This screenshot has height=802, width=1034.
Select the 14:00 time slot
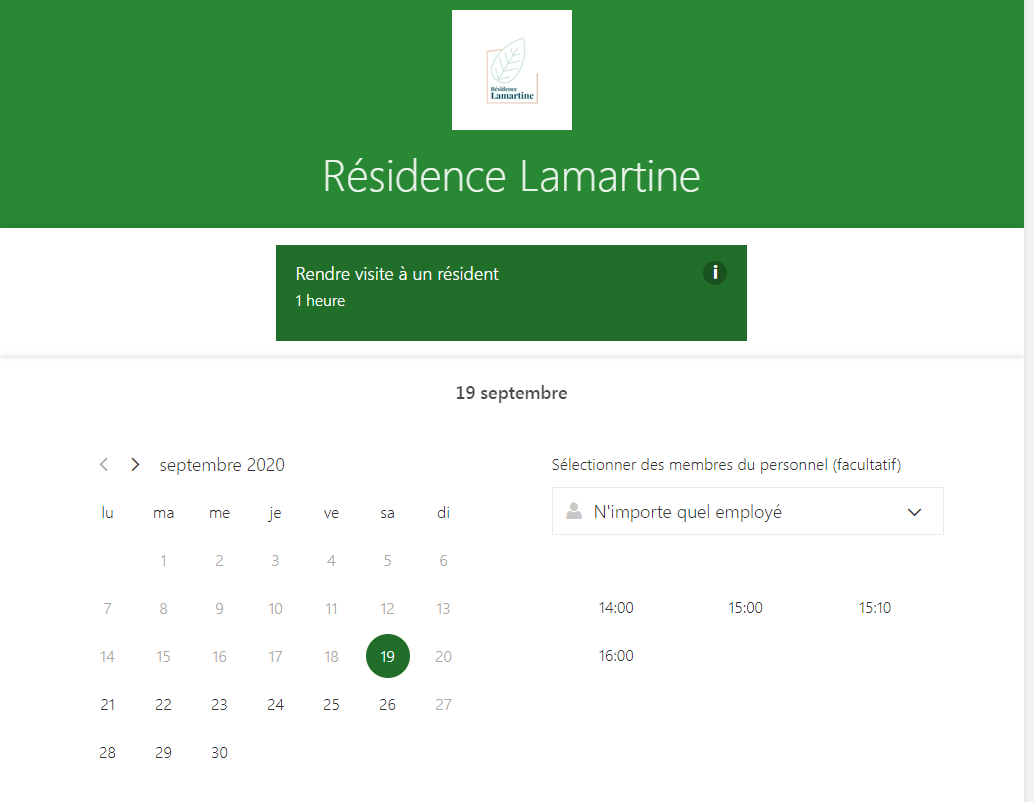click(x=616, y=607)
